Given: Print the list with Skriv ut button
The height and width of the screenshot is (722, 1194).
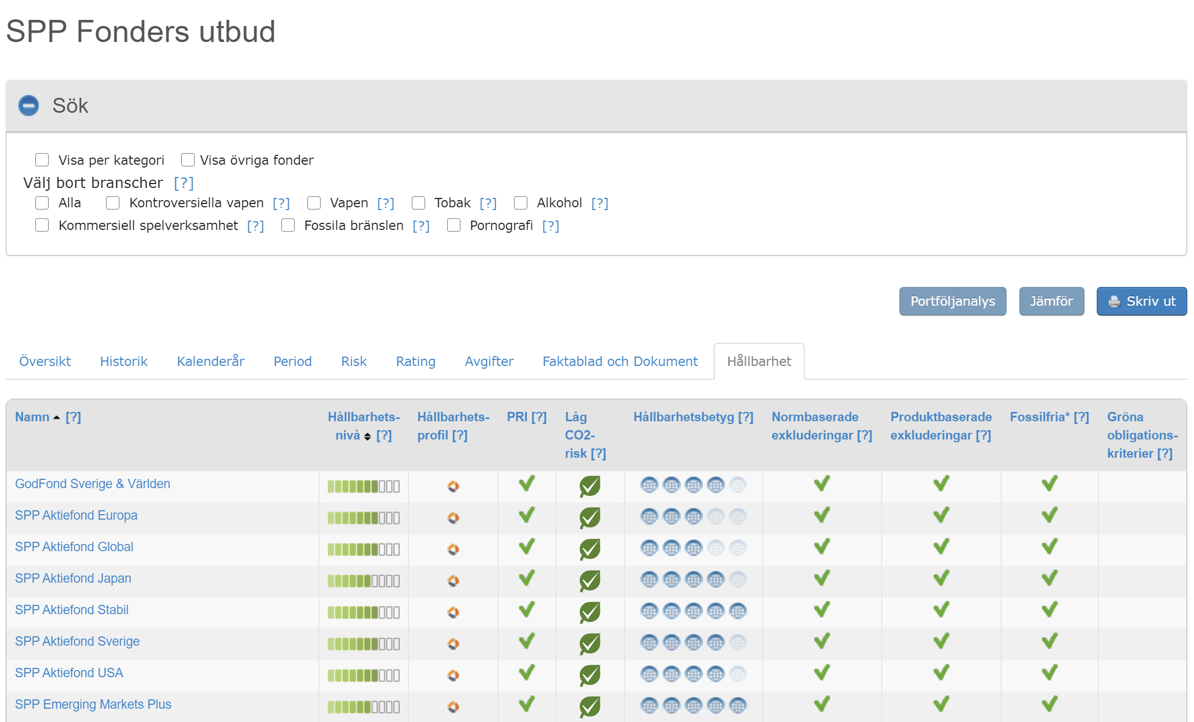Looking at the screenshot, I should (1141, 301).
